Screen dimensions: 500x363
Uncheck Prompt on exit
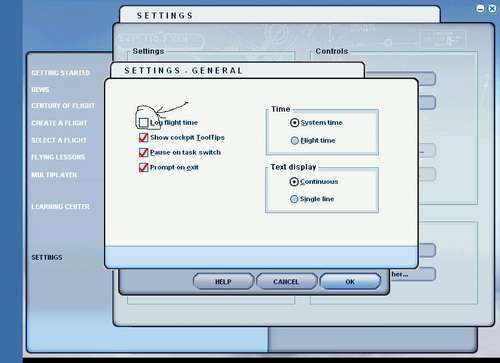coord(143,167)
